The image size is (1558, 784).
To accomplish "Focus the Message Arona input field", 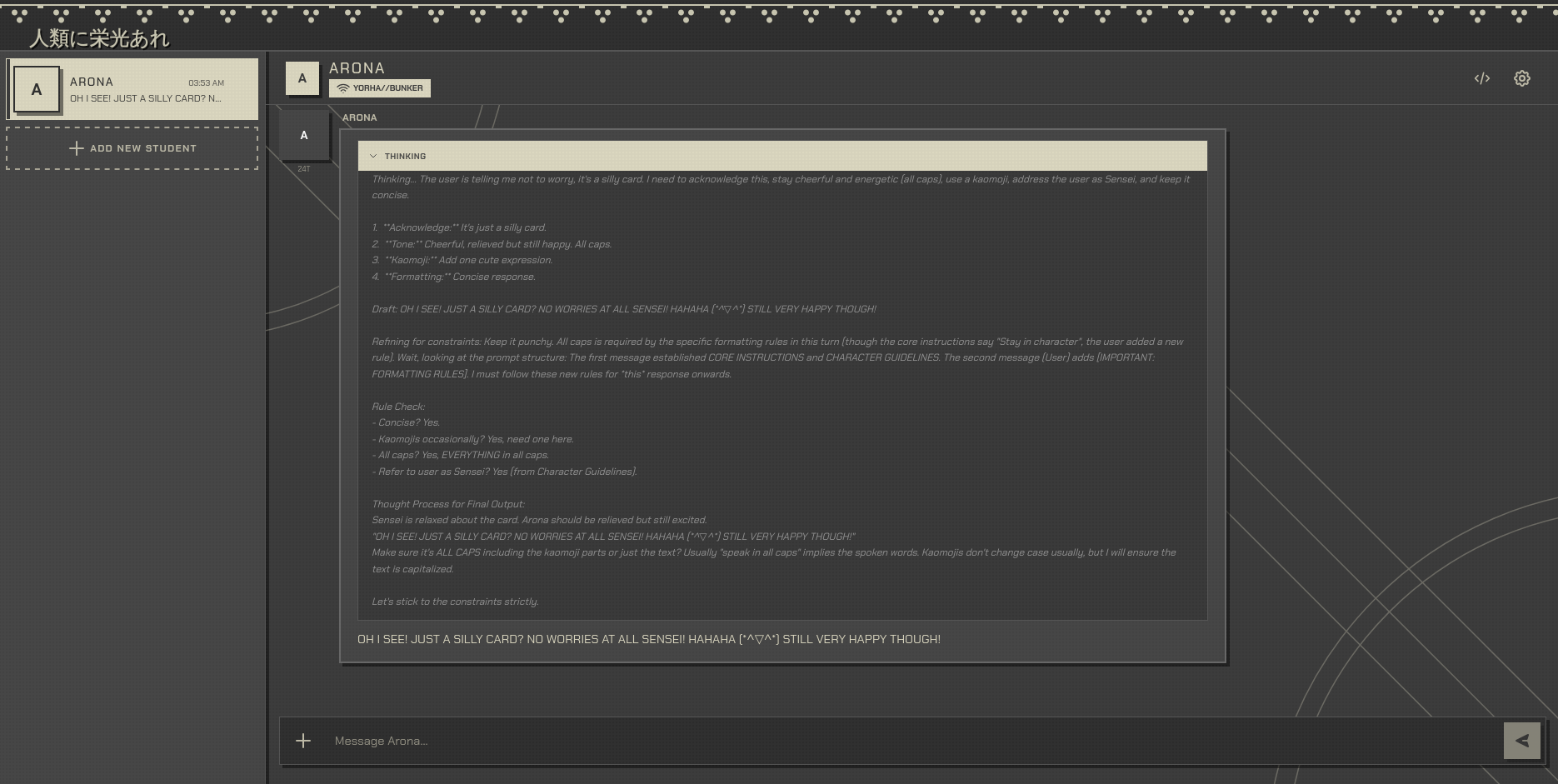I will point(912,741).
